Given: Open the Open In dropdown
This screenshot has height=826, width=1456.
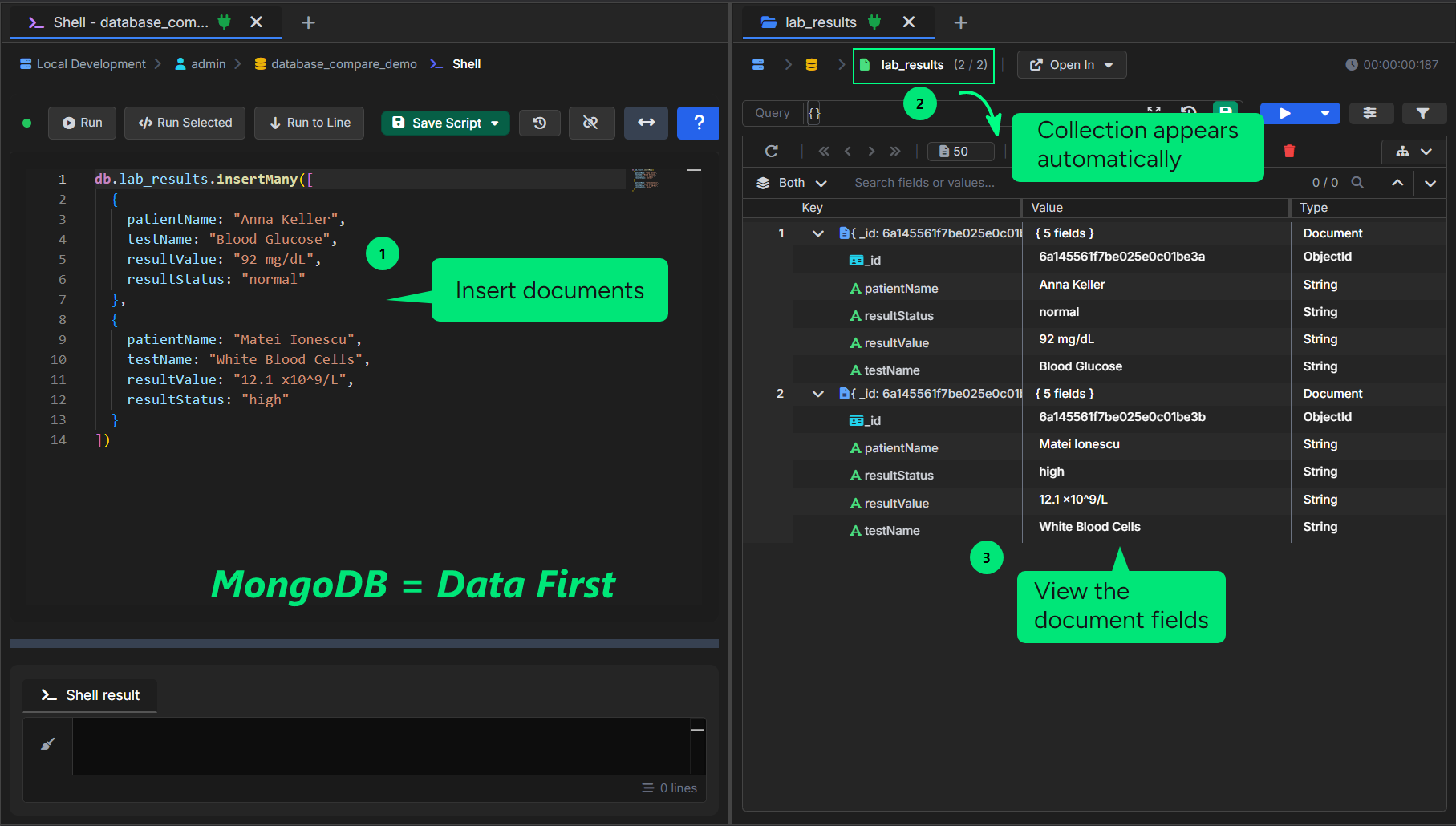Looking at the screenshot, I should tap(1072, 65).
